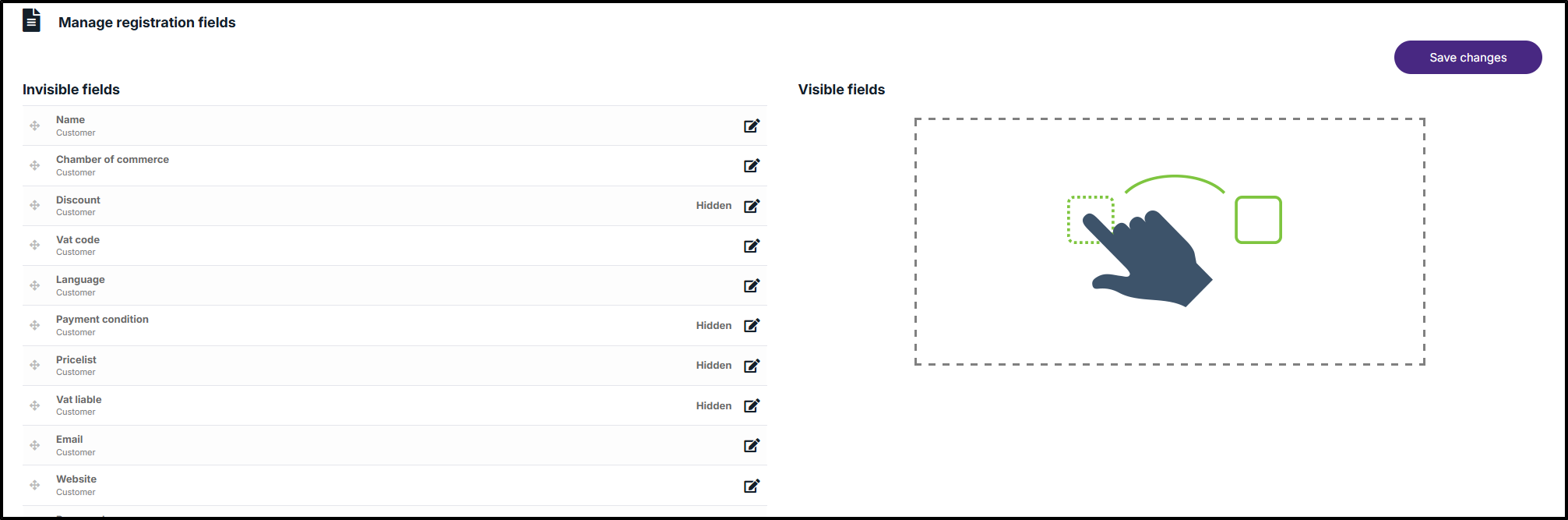This screenshot has height=520, width=1568.
Task: Save changes to registration fields
Action: tap(1468, 58)
